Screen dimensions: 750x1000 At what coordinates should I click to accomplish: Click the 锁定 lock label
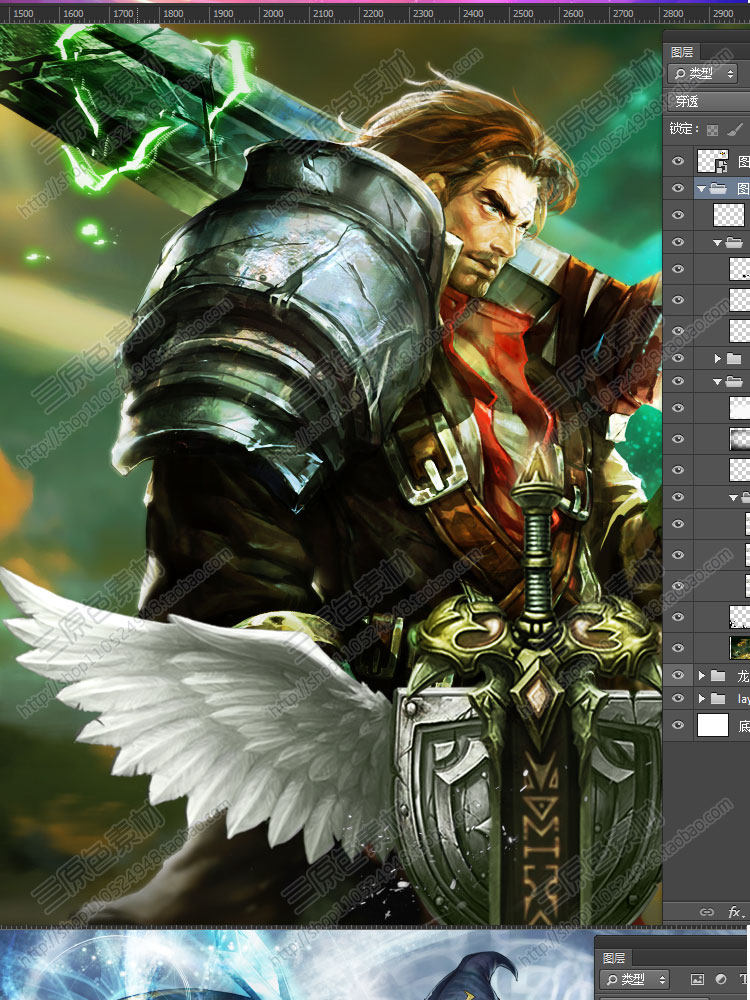coord(684,129)
